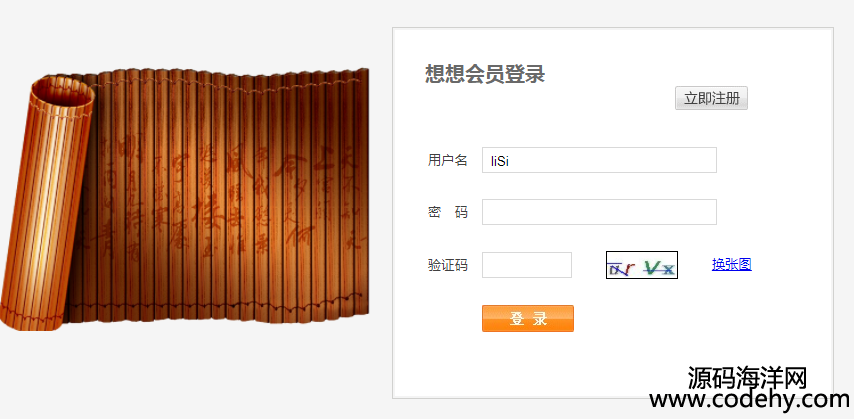Click the 密码 field label
The height and width of the screenshot is (419, 854).
click(x=448, y=212)
